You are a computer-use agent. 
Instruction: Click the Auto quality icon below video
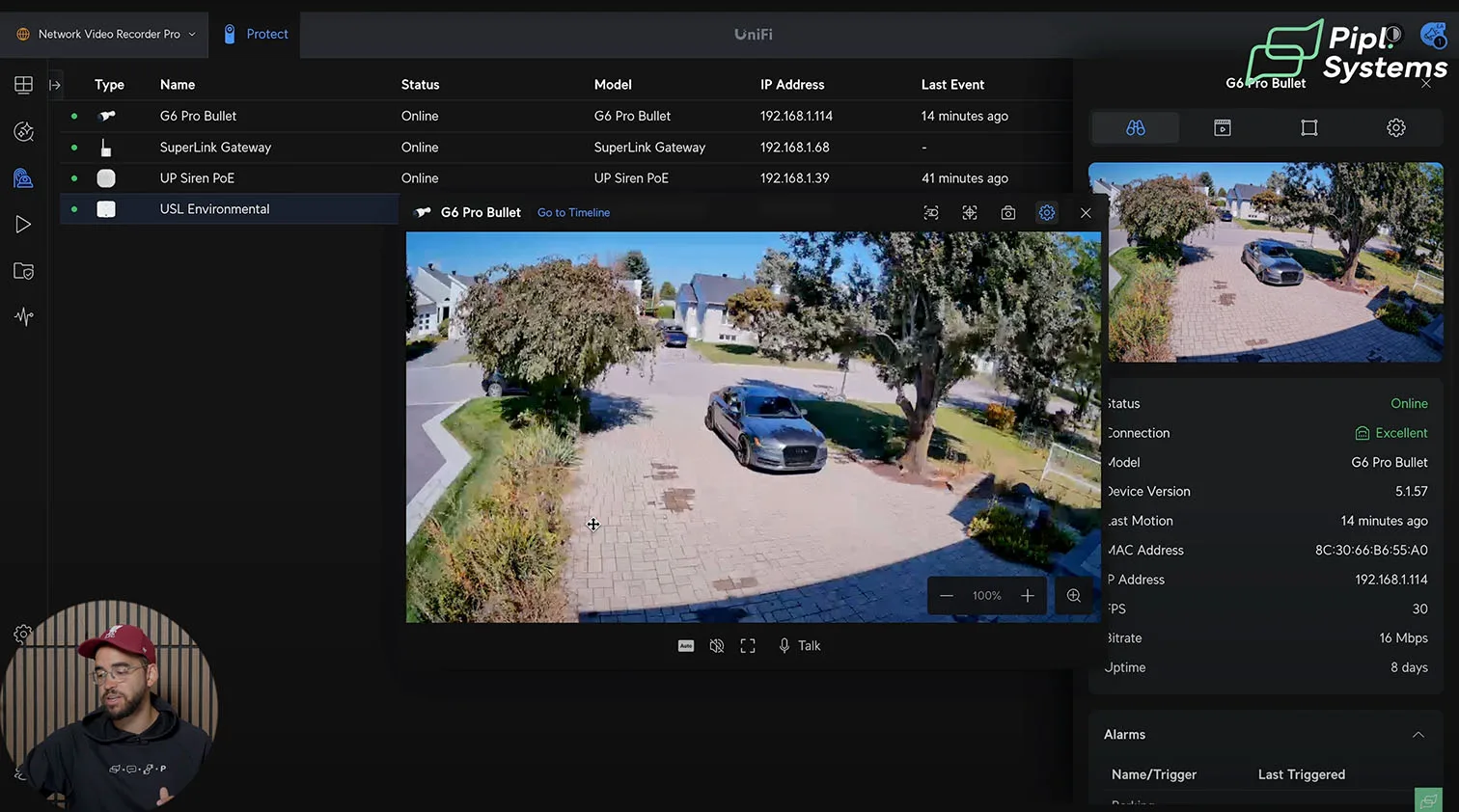686,646
